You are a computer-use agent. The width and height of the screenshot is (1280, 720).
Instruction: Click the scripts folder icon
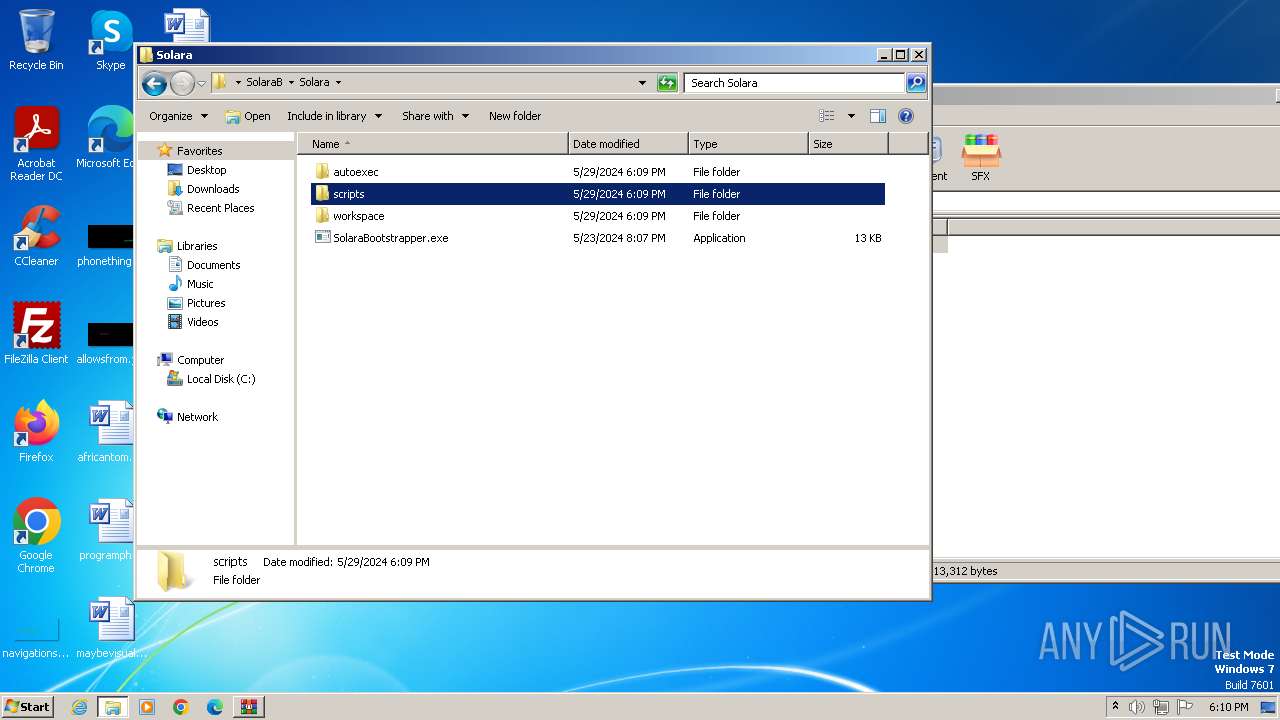click(322, 194)
